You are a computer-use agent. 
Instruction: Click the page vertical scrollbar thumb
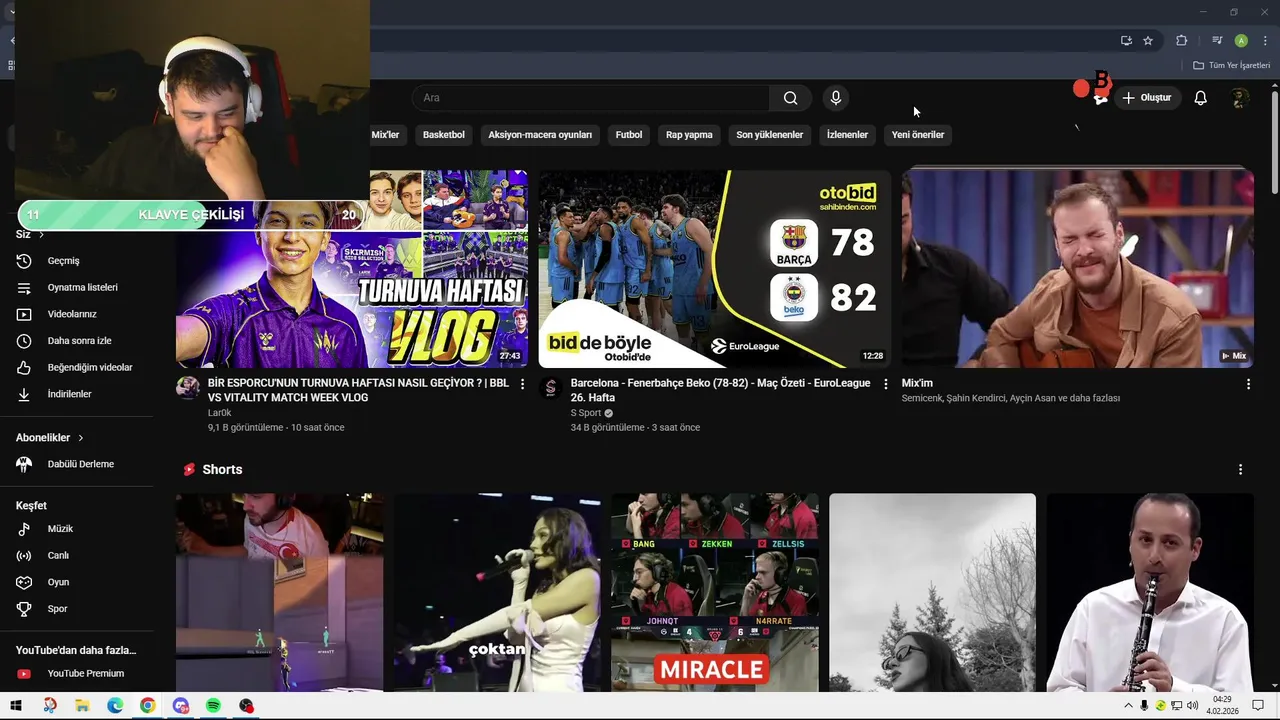coord(1275,142)
